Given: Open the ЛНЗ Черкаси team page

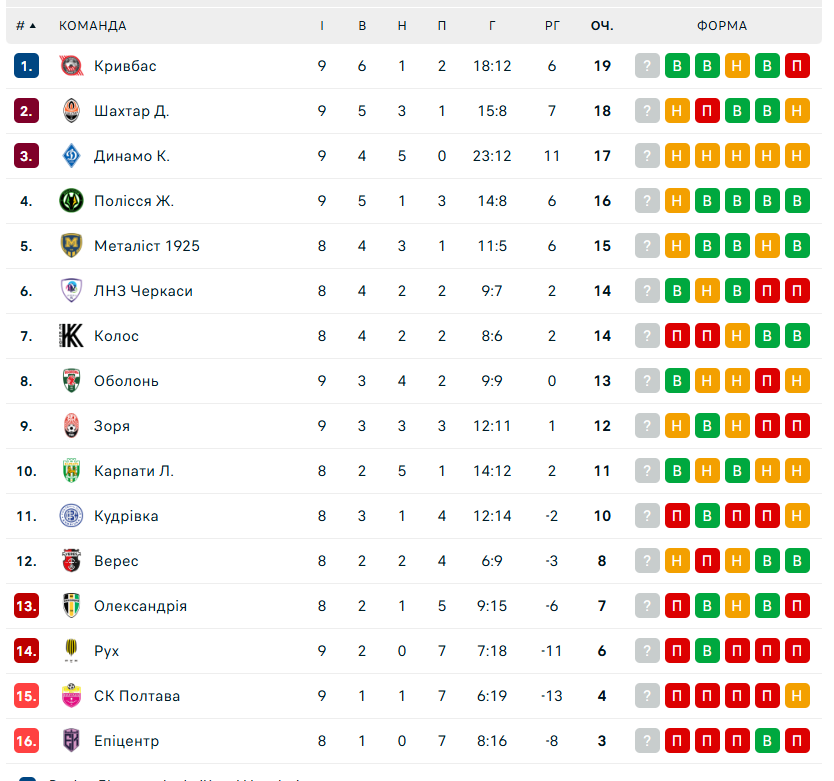Looking at the screenshot, I should [x=143, y=291].
